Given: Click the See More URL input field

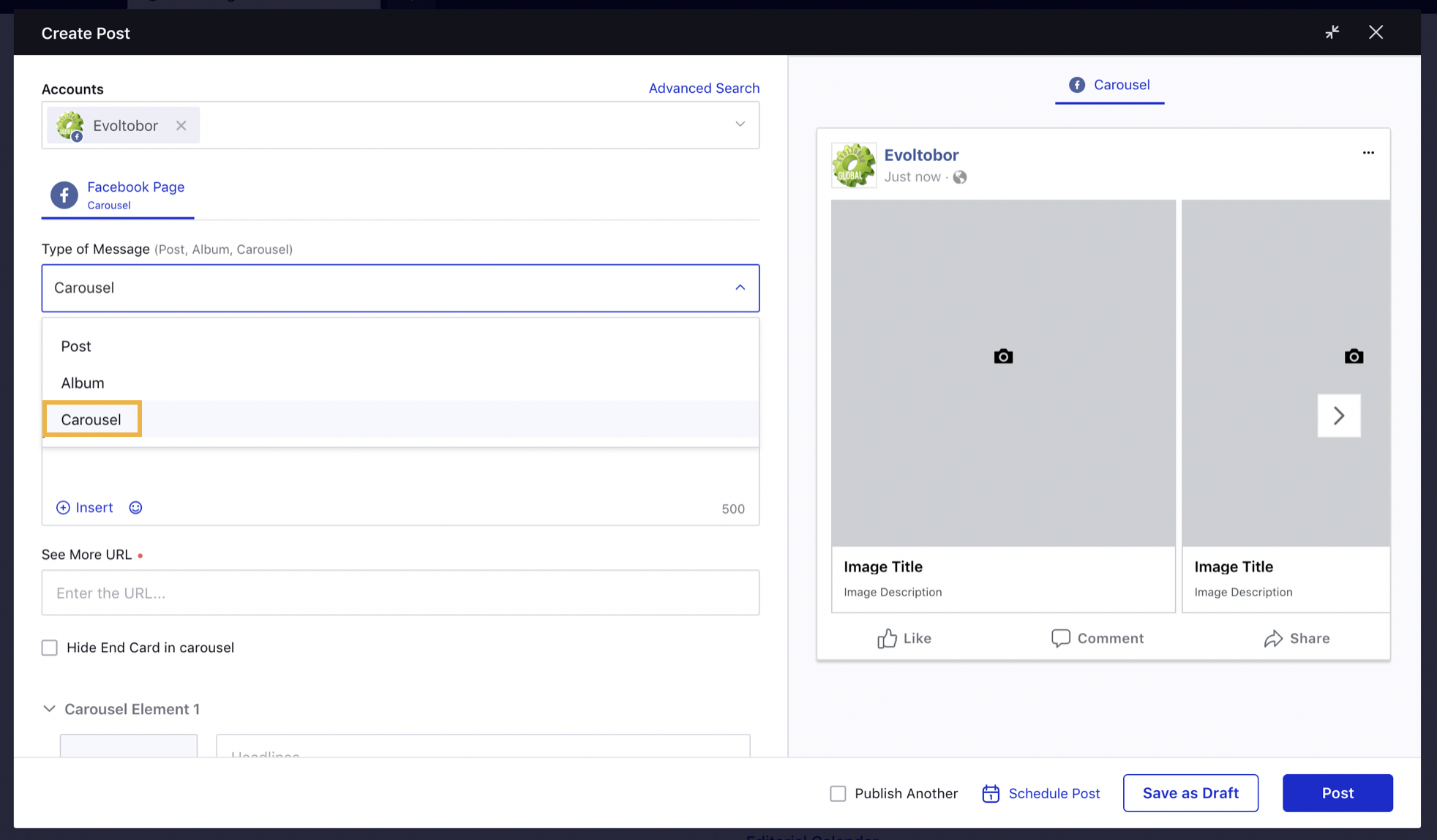Looking at the screenshot, I should [400, 593].
